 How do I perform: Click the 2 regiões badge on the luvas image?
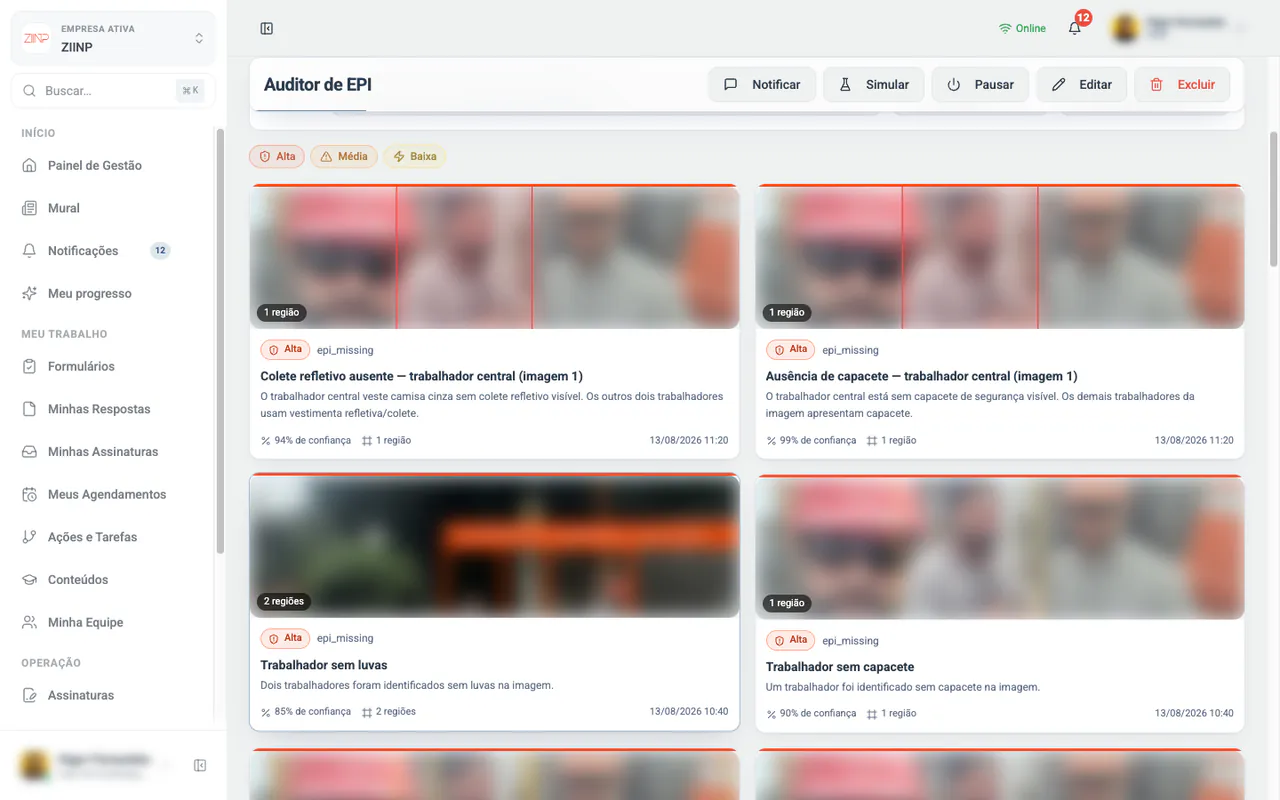283,602
